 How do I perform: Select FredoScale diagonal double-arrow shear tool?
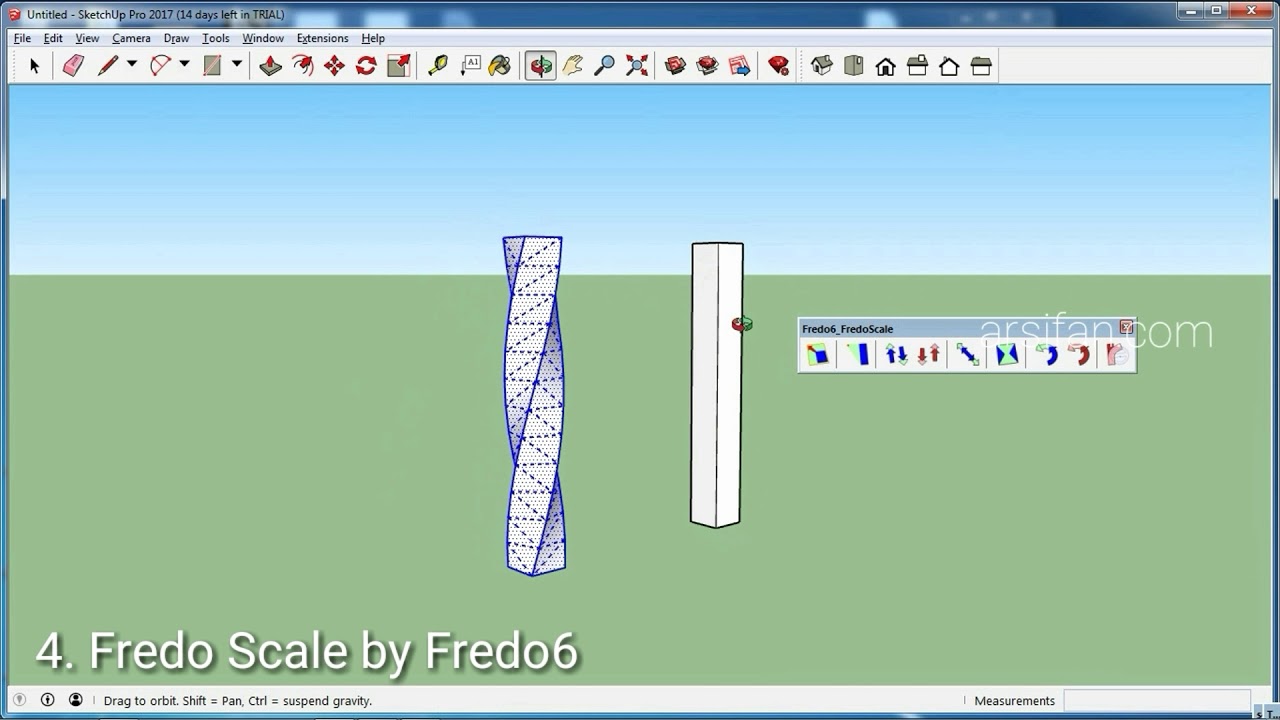pyautogui.click(x=968, y=354)
